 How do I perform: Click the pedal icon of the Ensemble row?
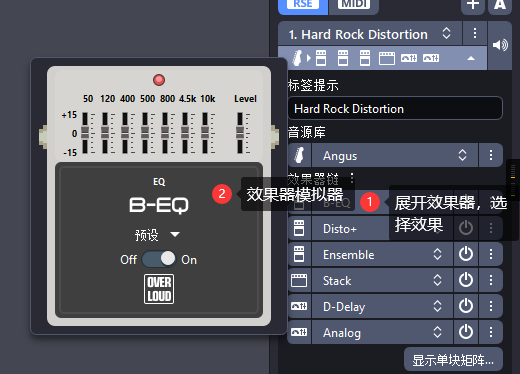point(299,254)
